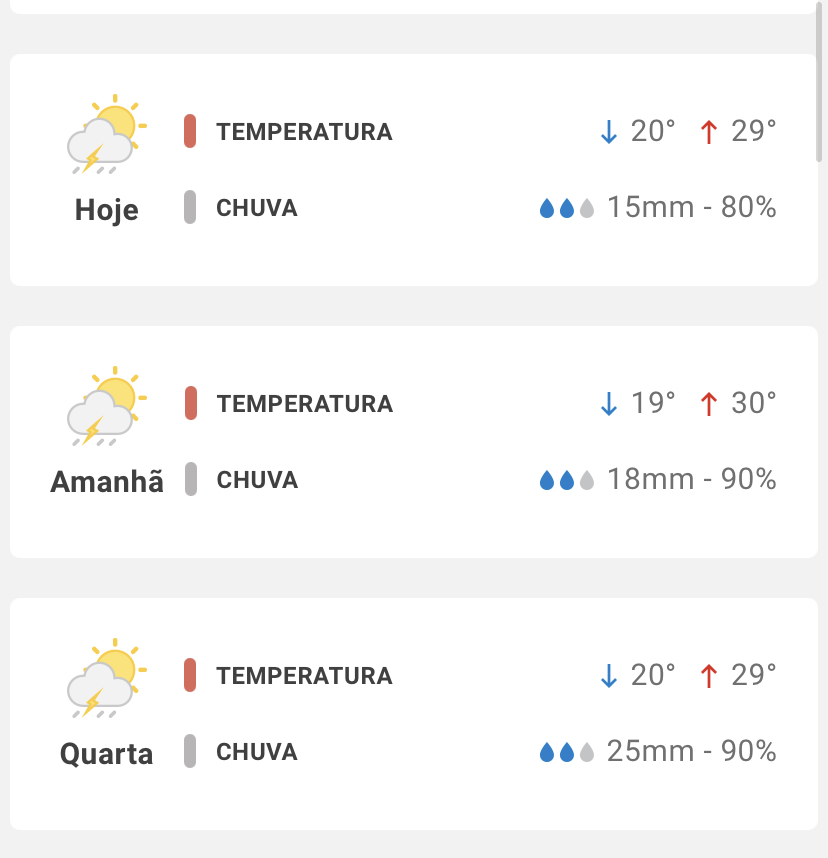Click the blue minimum temperature arrow for Quarta
The image size is (828, 858).
click(x=609, y=676)
